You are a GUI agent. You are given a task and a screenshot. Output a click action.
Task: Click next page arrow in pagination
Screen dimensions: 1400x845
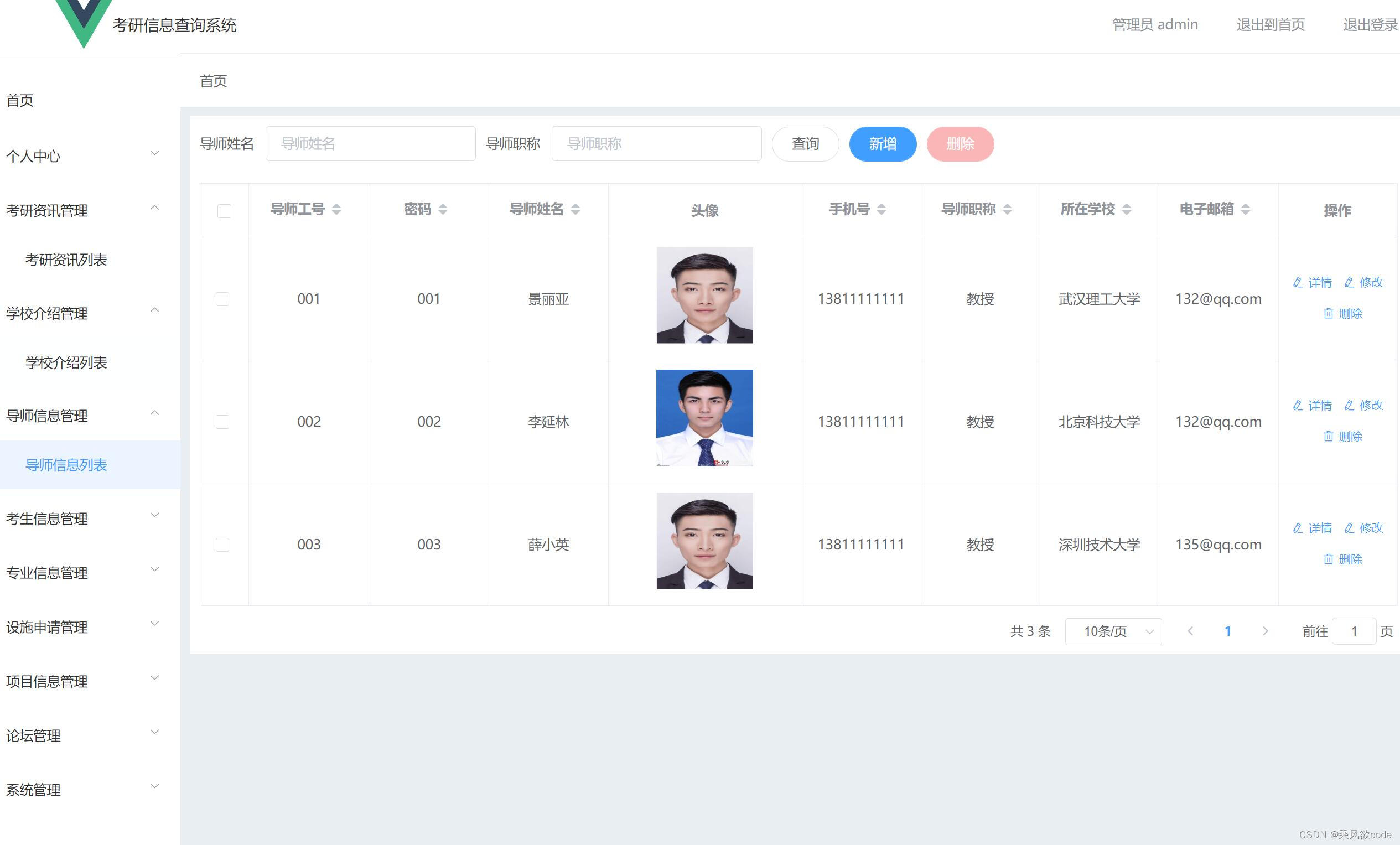tap(1266, 631)
